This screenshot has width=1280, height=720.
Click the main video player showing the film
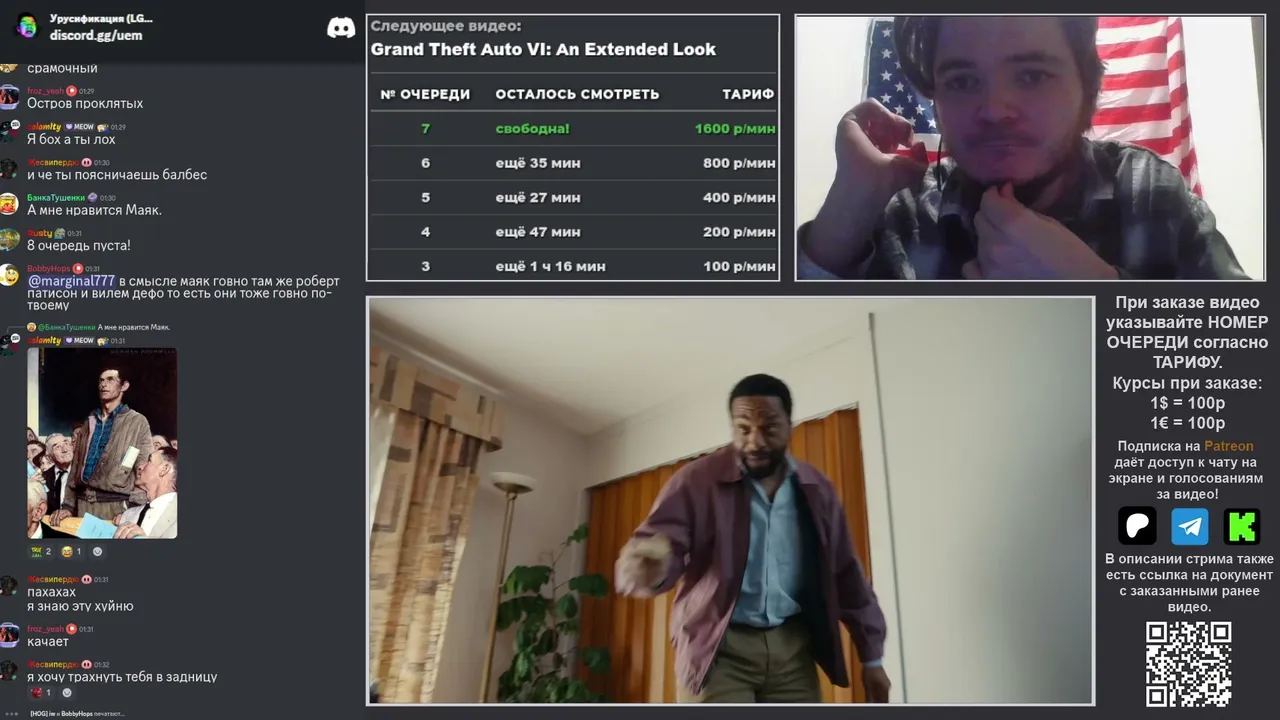tap(731, 500)
